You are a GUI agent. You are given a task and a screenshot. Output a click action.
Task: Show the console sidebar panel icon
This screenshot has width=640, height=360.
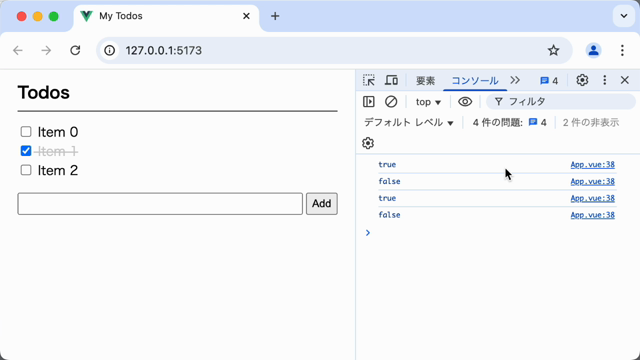pos(369,102)
